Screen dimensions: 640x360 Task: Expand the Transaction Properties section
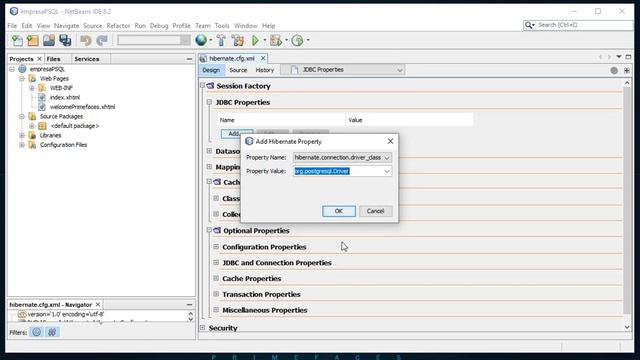coord(216,294)
